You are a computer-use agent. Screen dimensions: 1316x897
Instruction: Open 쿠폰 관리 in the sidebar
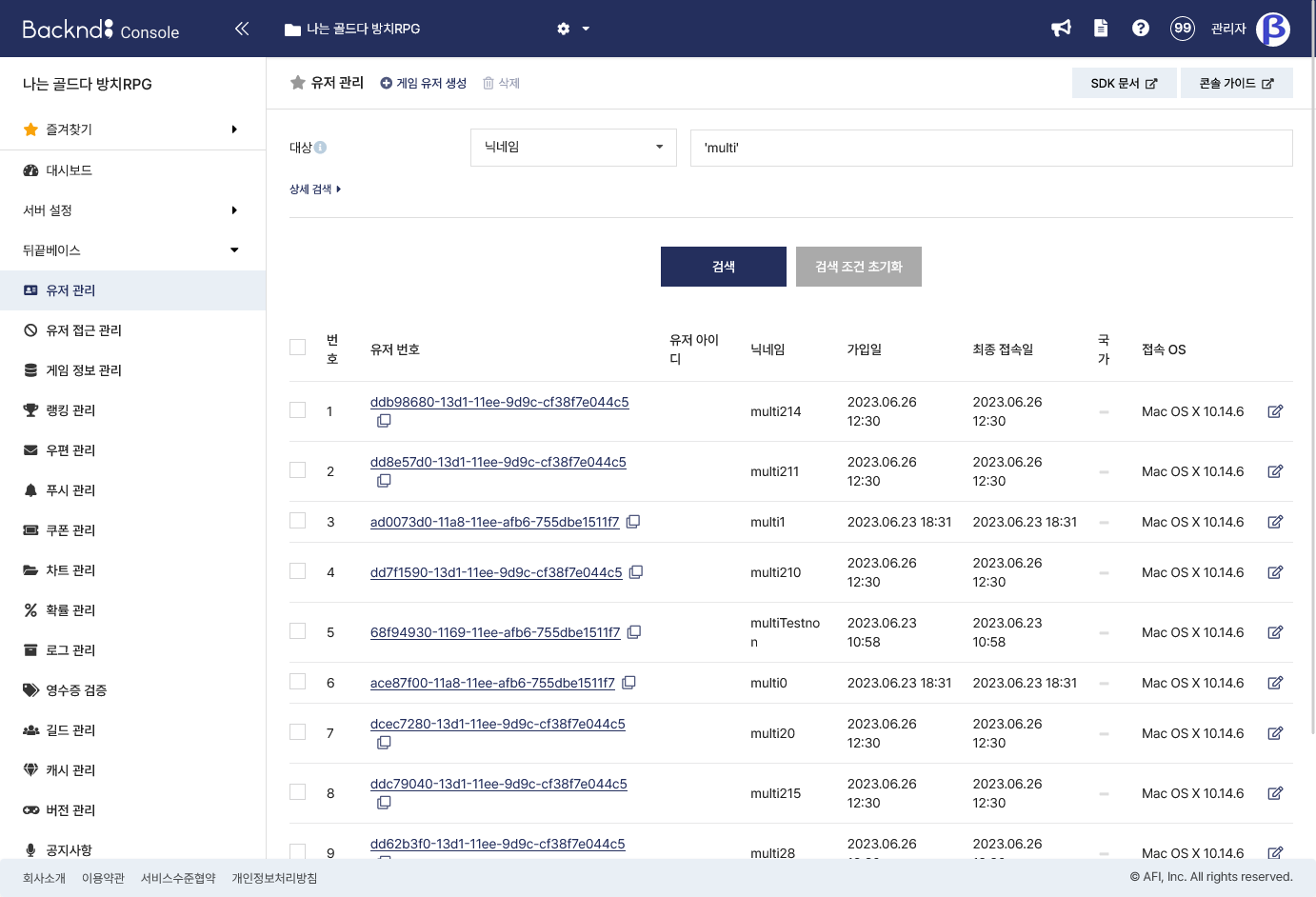pyautogui.click(x=132, y=530)
